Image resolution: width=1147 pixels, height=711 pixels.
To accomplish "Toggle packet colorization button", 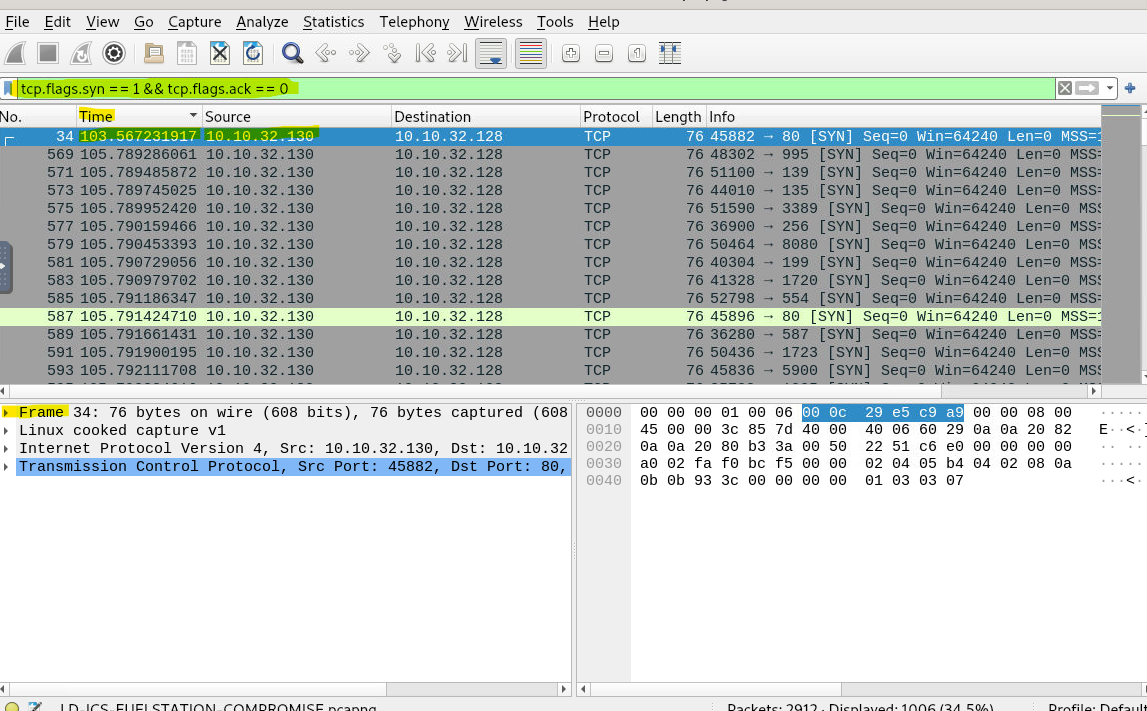I will [x=530, y=54].
